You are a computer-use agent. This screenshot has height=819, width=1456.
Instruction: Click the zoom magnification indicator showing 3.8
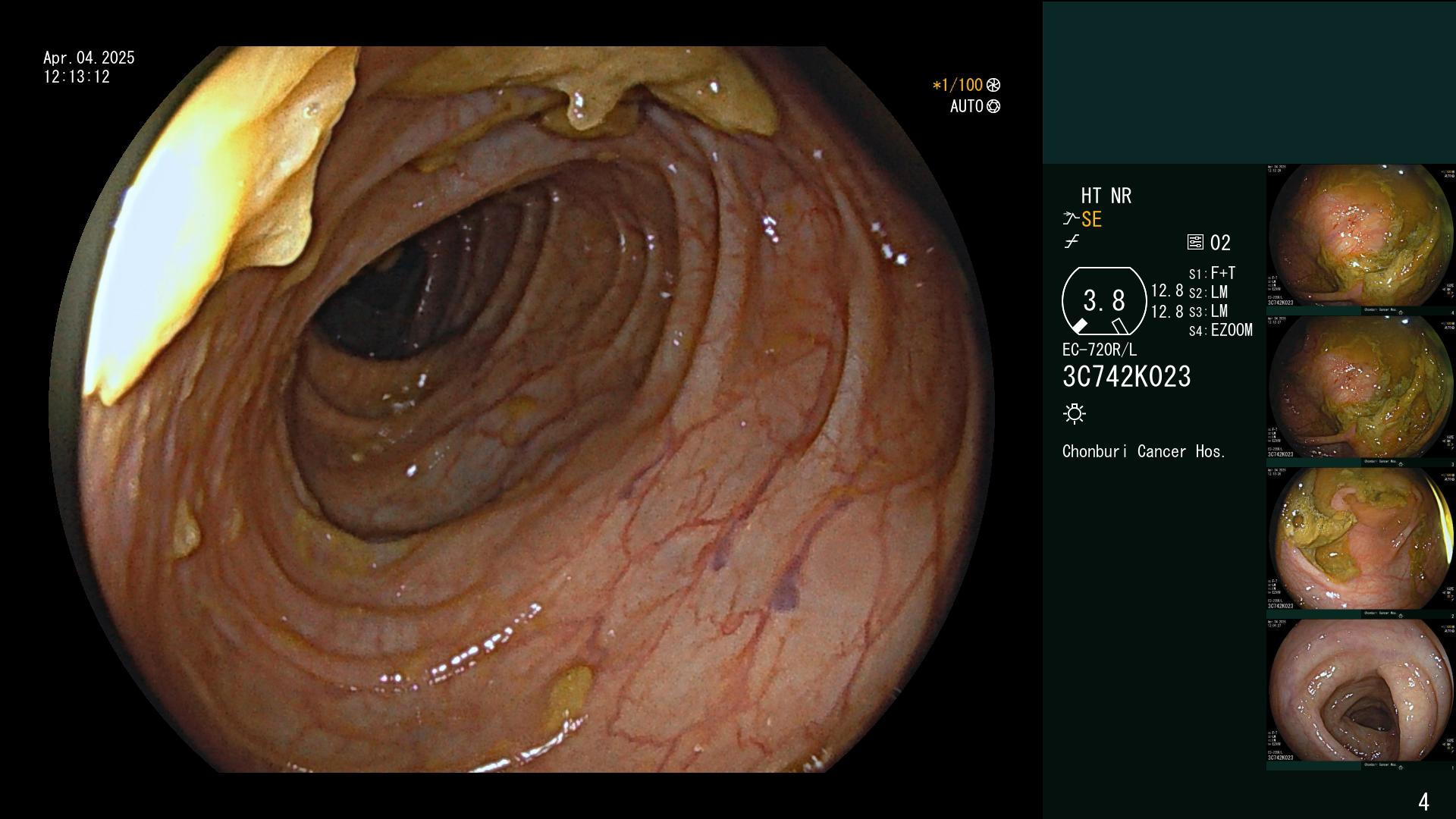pyautogui.click(x=1104, y=301)
